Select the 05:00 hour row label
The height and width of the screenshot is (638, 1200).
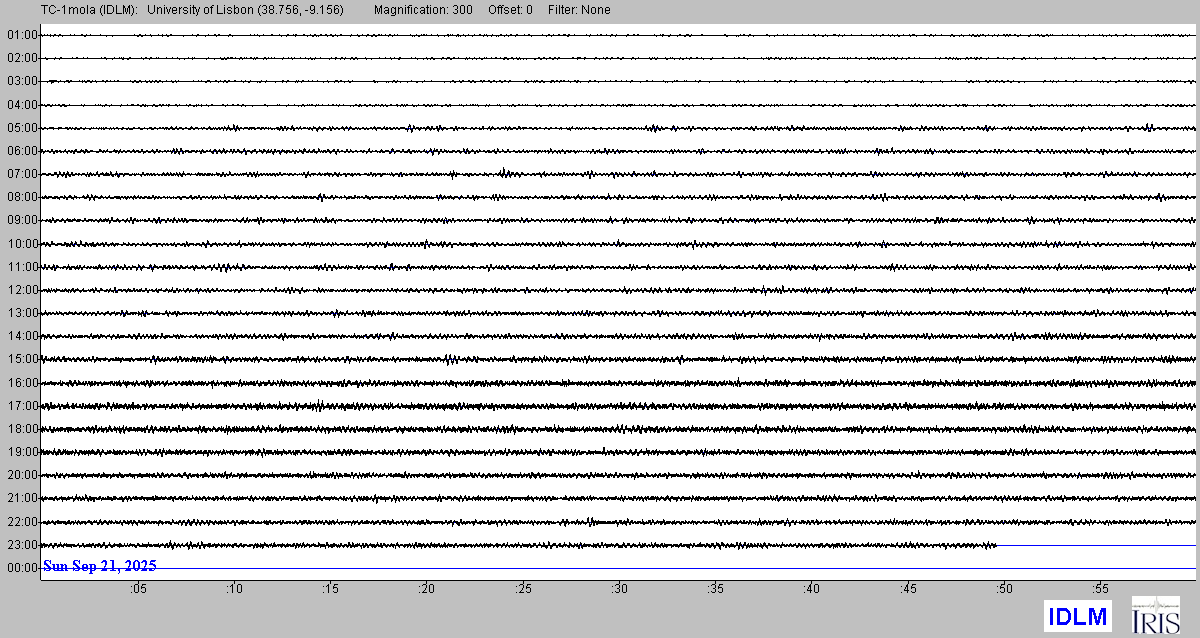pos(21,128)
